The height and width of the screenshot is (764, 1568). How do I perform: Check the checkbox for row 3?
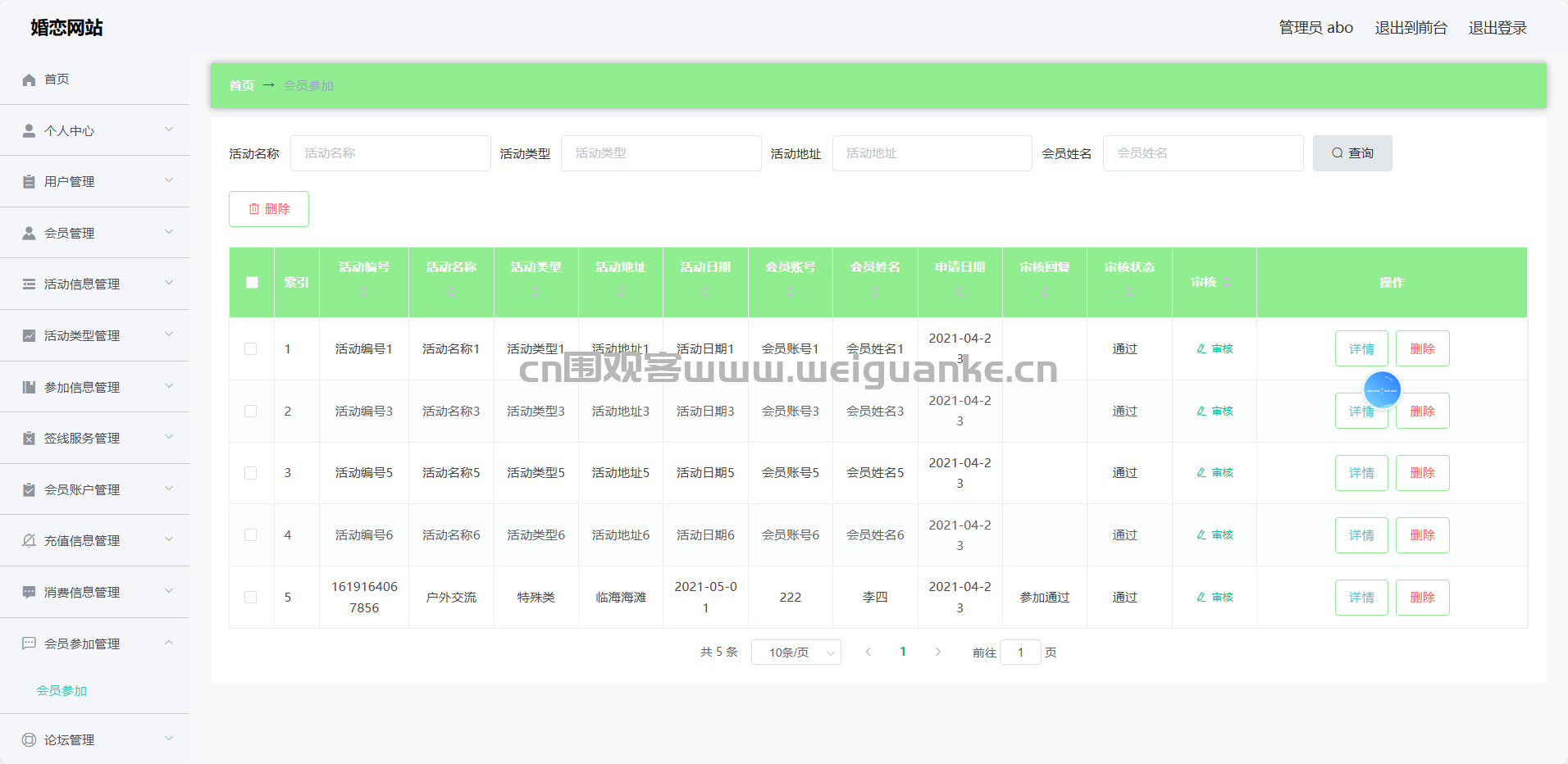click(251, 473)
